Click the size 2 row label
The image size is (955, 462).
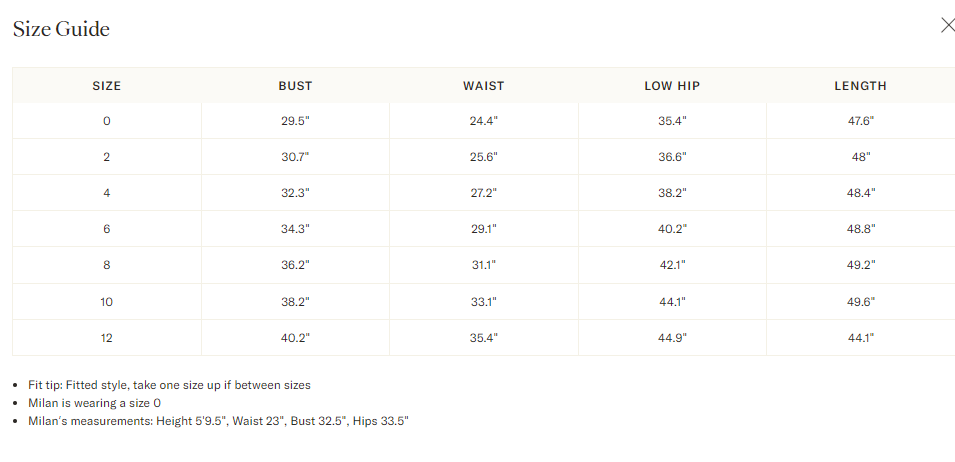click(107, 157)
